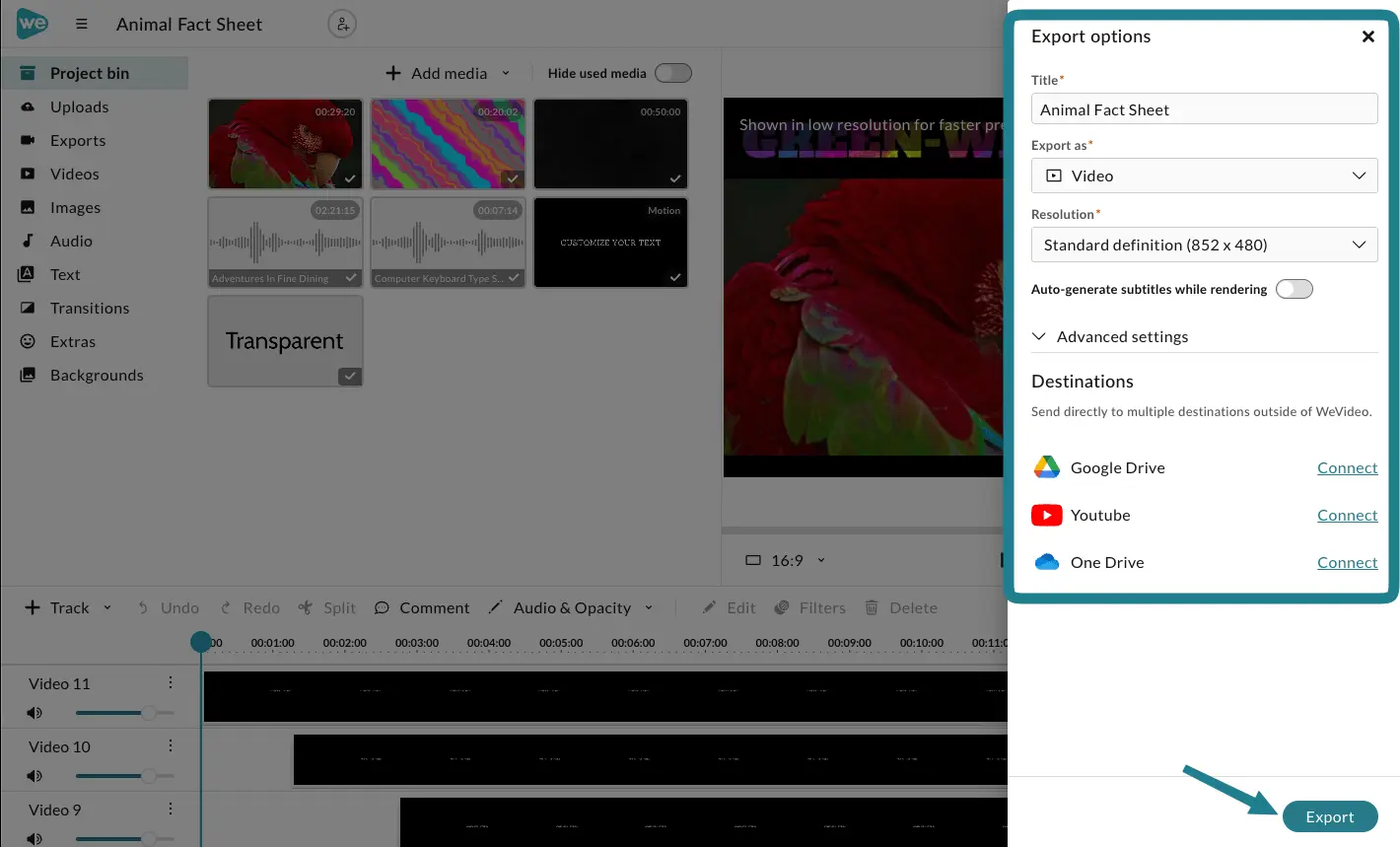Expand Advanced settings section
This screenshot has height=847, width=1400.
[1204, 336]
